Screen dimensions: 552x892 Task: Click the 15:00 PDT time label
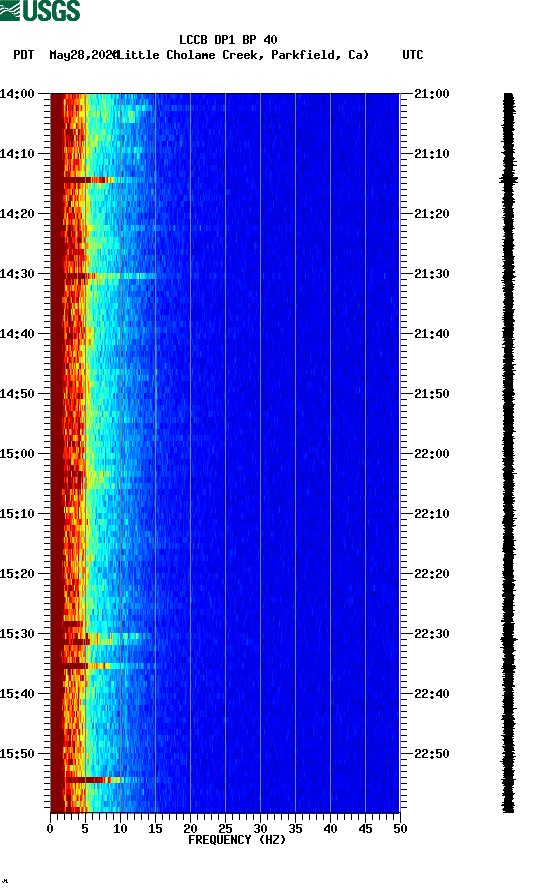(x=17, y=454)
